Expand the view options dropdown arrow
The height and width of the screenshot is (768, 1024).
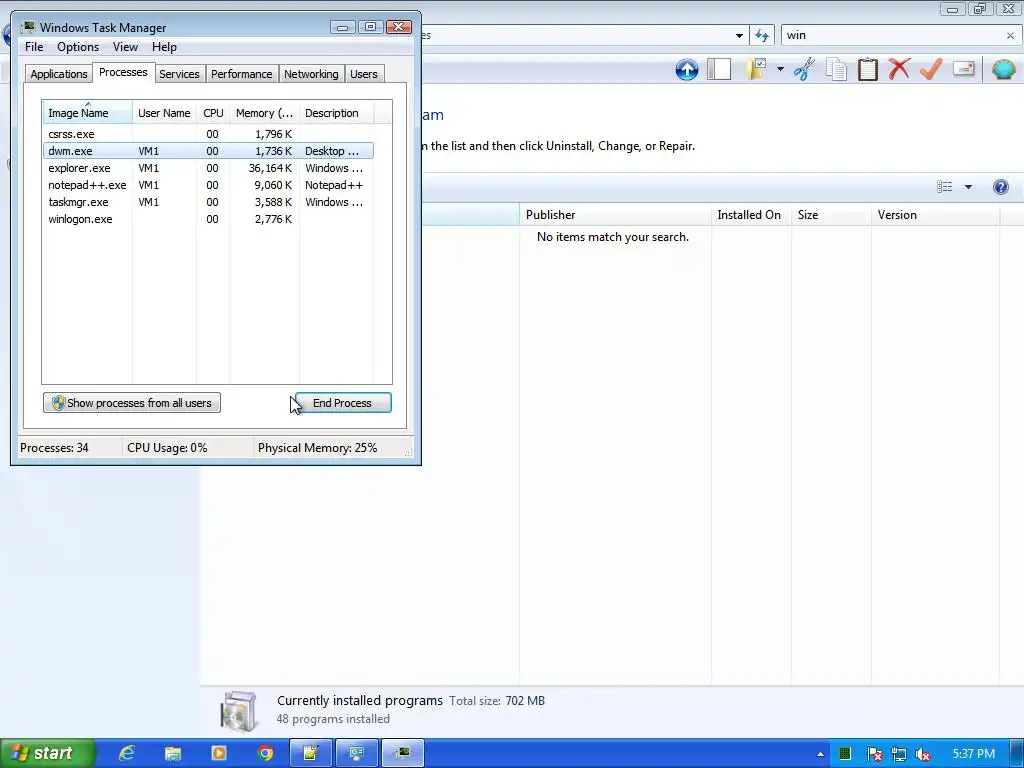coord(968,187)
